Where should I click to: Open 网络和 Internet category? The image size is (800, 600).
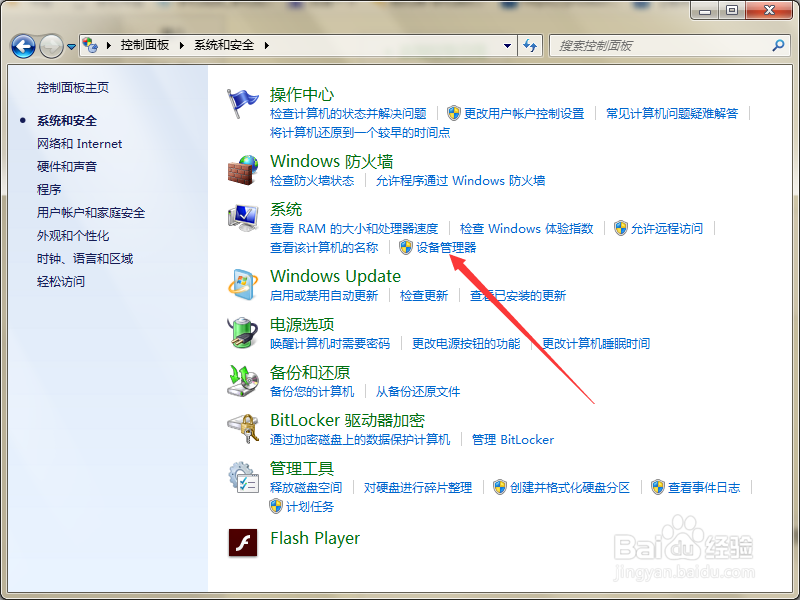pos(79,144)
